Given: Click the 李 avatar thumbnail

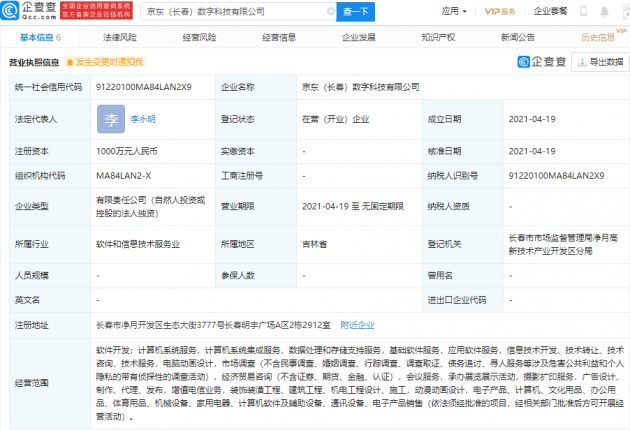Looking at the screenshot, I should coord(111,119).
